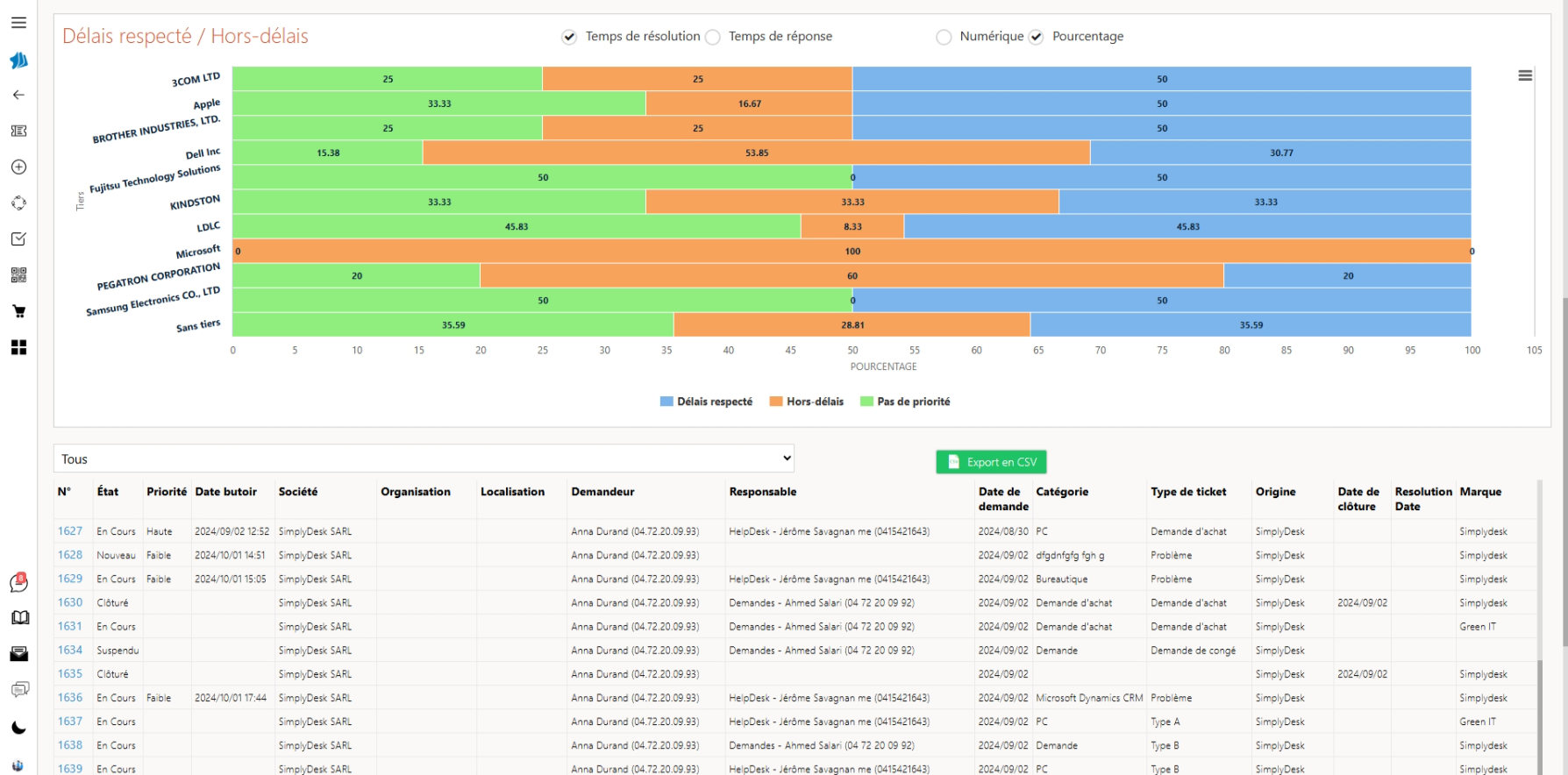
Task: Open the Tous filter dropdown
Action: [x=424, y=459]
